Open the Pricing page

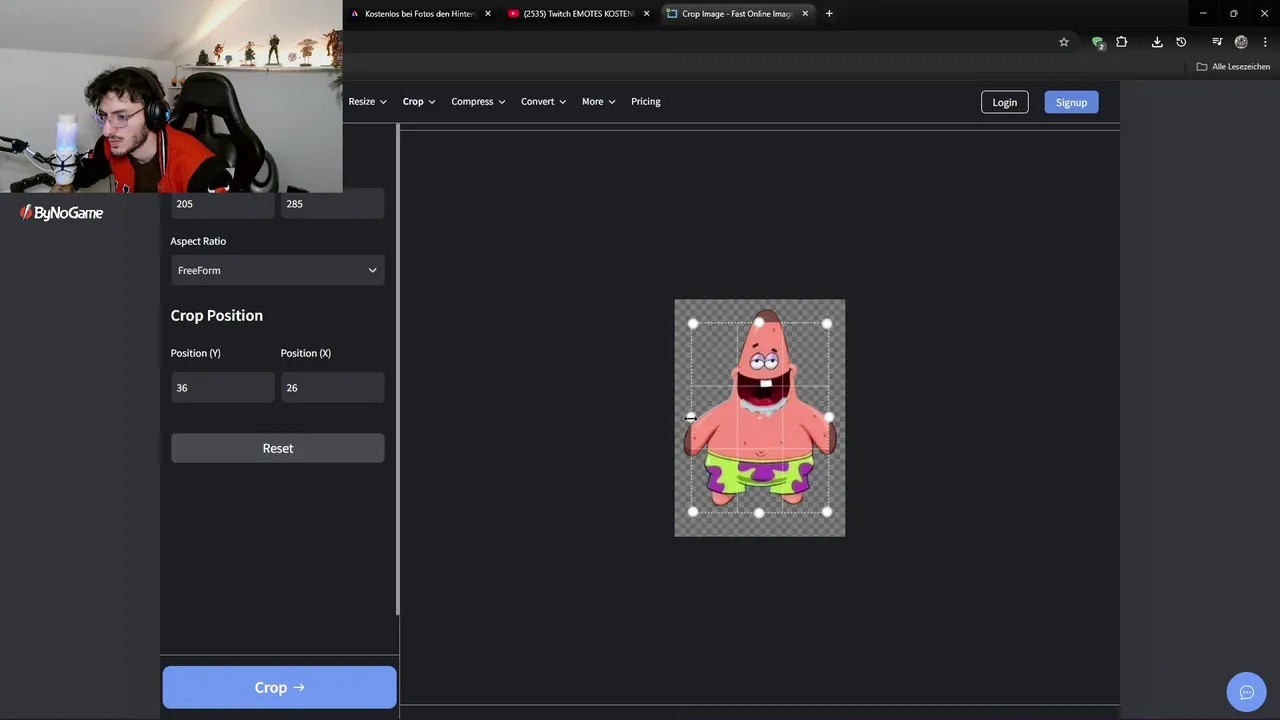[646, 102]
